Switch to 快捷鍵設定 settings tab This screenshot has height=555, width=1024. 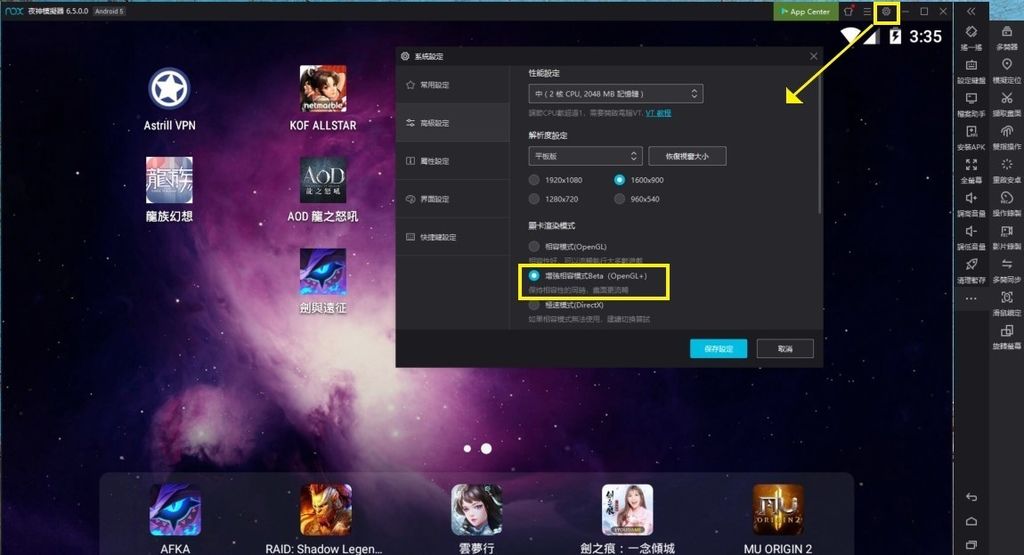(453, 236)
